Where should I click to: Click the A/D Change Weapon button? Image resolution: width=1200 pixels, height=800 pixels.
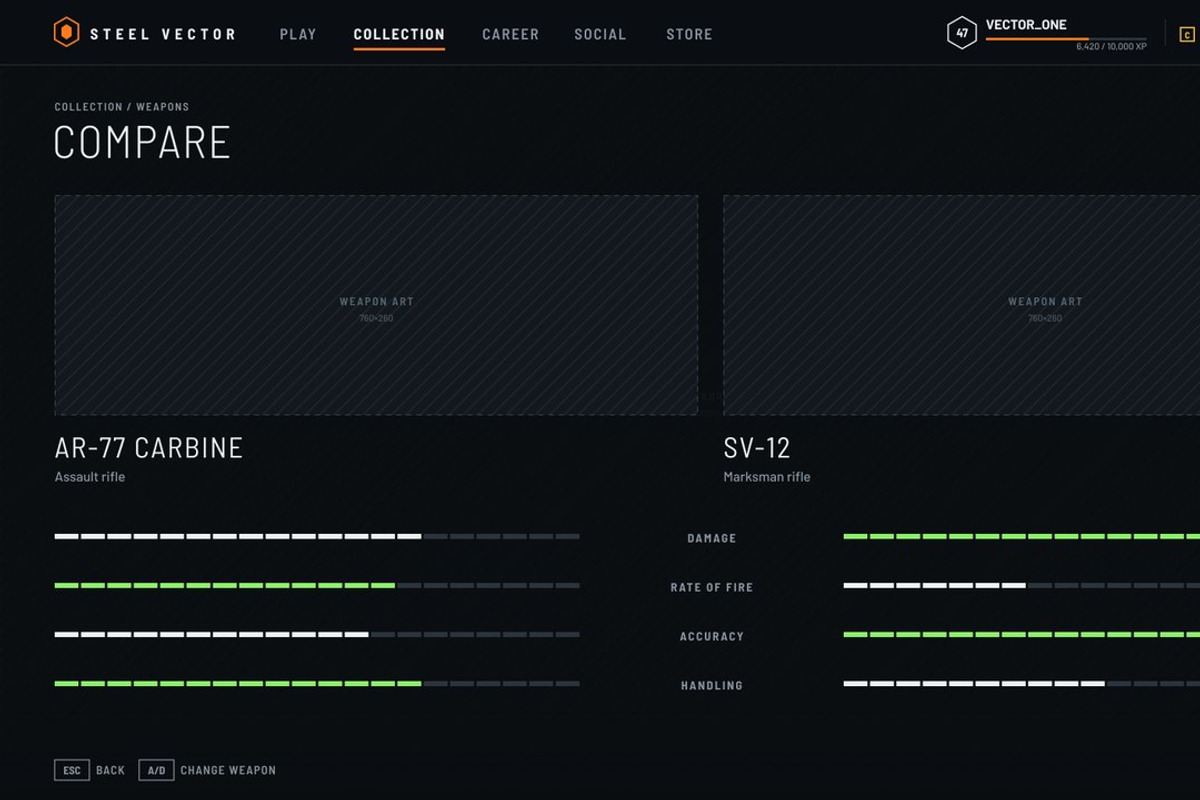(208, 770)
